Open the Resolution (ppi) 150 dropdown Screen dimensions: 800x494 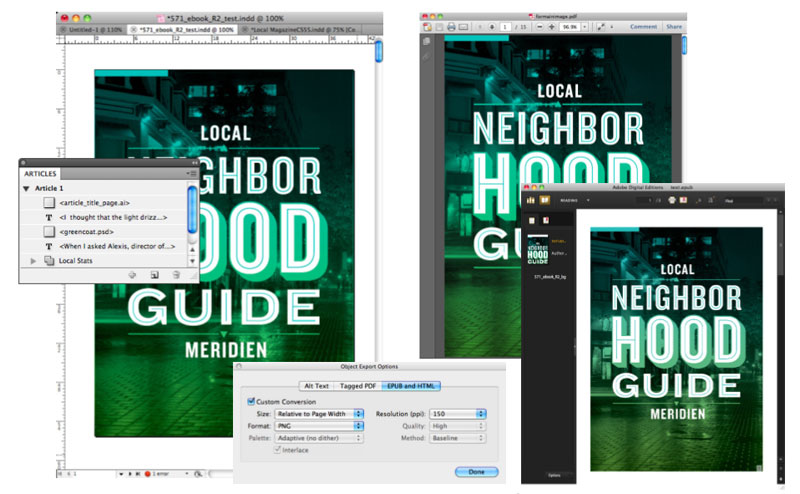pos(458,414)
